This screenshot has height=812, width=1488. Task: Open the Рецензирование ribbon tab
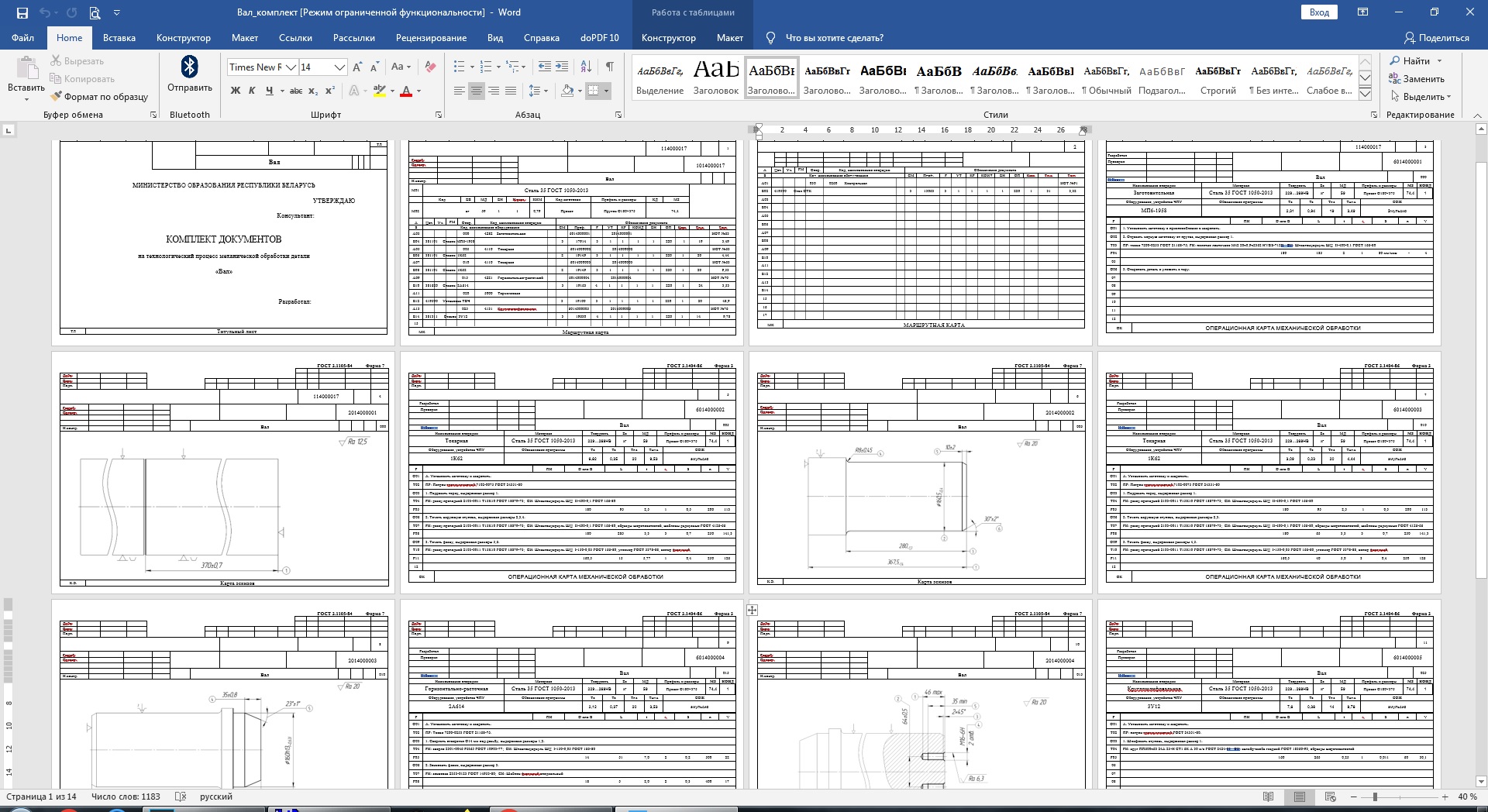pyautogui.click(x=431, y=38)
